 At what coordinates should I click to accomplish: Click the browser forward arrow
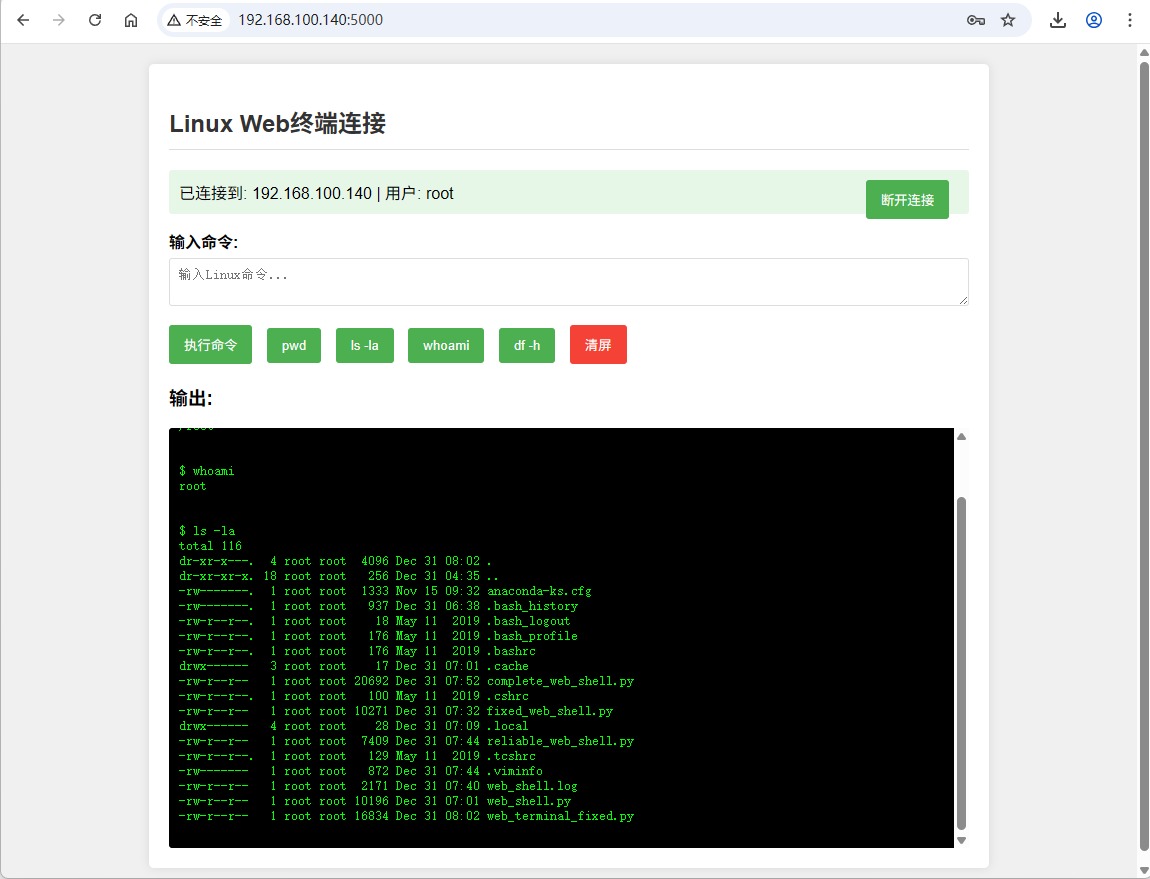(59, 20)
